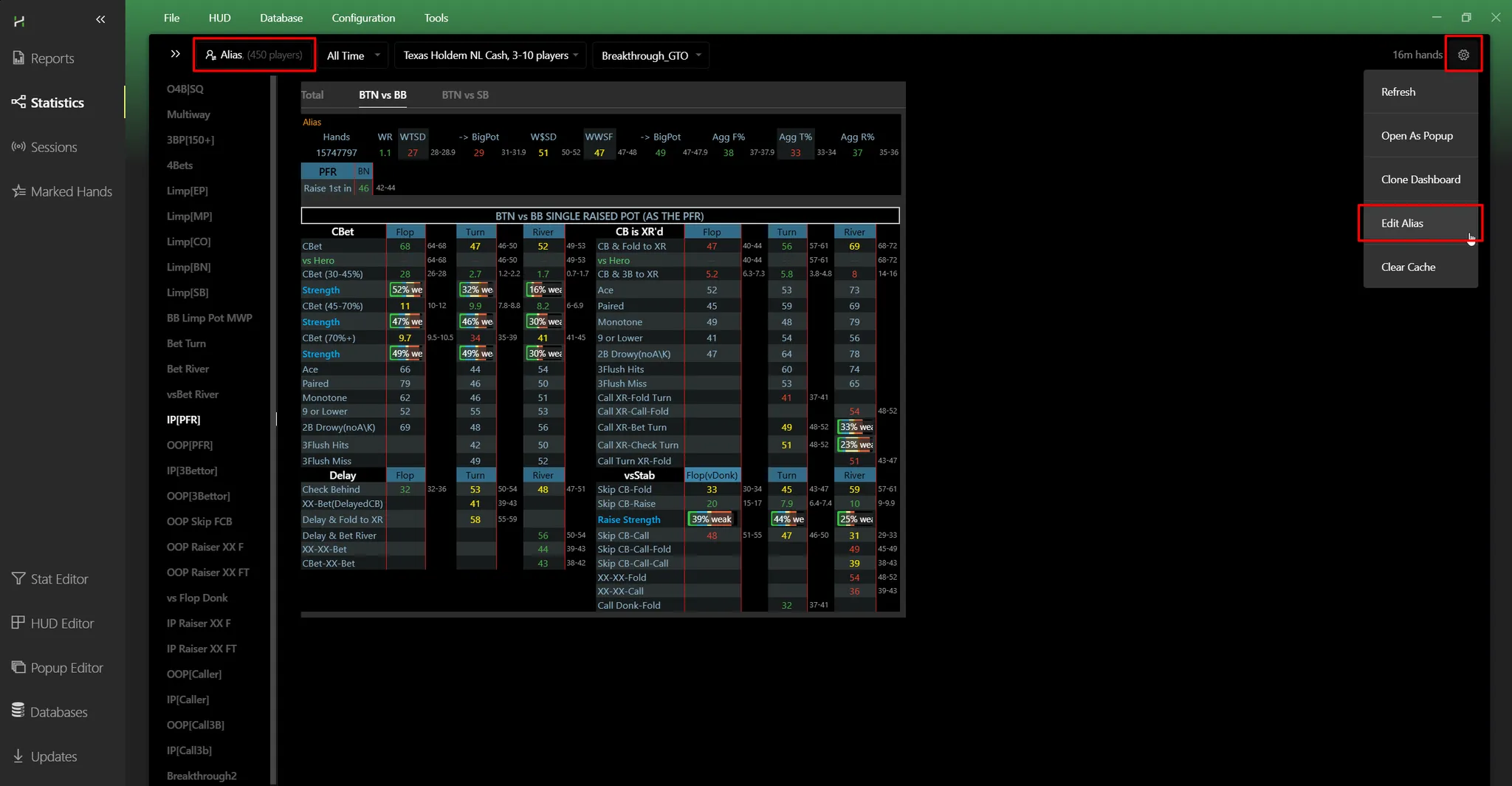Open the Breakthrough_GTO dashboard dropdown
The width and height of the screenshot is (1512, 786).
(x=650, y=55)
